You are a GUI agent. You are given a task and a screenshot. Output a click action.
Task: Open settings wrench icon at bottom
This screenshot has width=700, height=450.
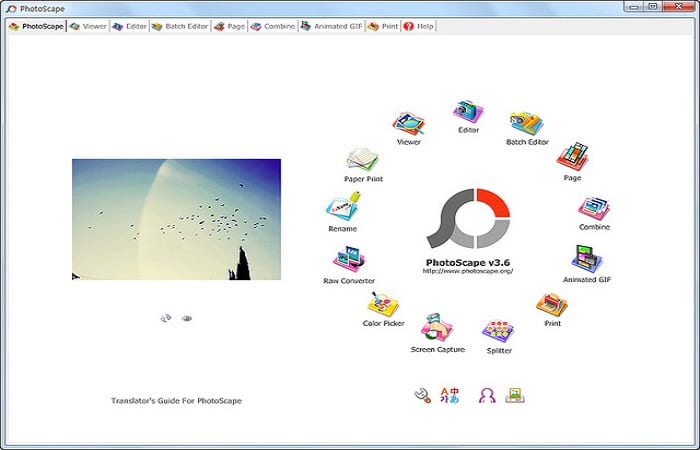coord(422,396)
